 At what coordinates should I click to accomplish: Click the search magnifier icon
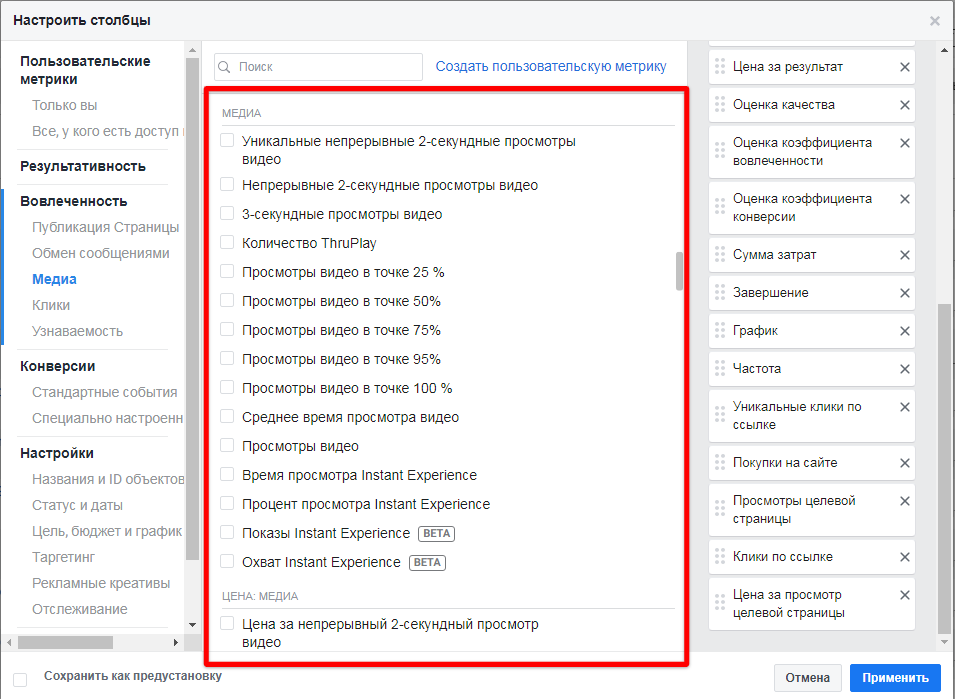click(x=226, y=67)
